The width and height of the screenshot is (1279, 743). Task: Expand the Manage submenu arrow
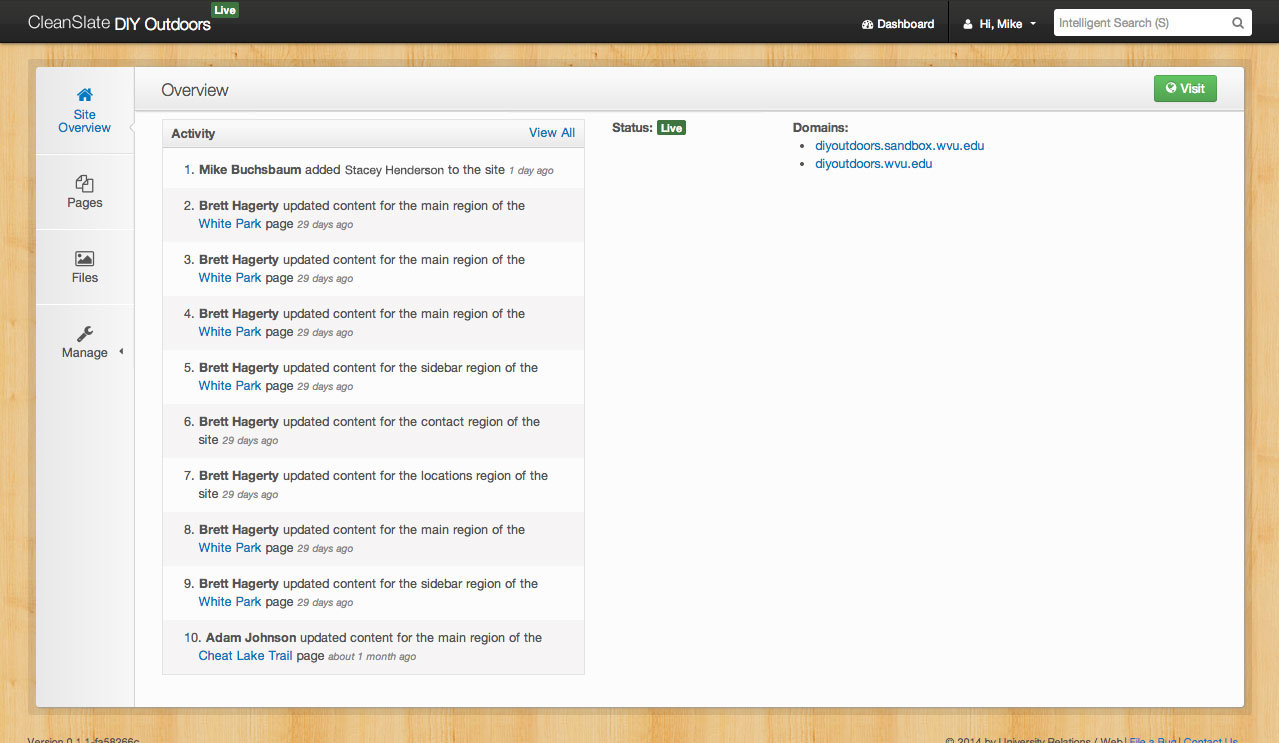121,352
